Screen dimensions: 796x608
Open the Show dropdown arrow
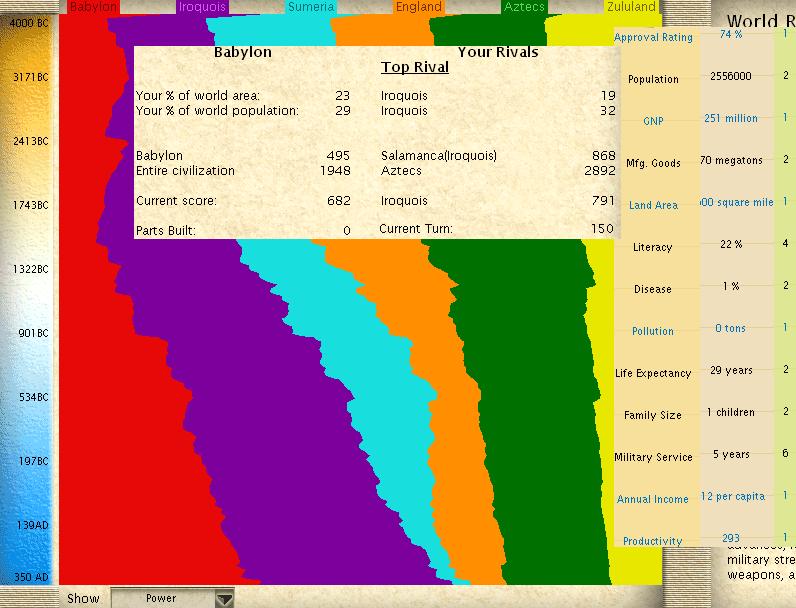(225, 599)
